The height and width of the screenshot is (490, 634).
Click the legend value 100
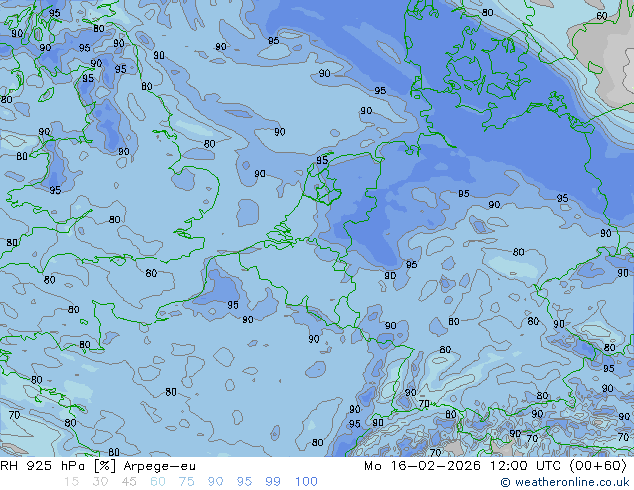[306, 482]
